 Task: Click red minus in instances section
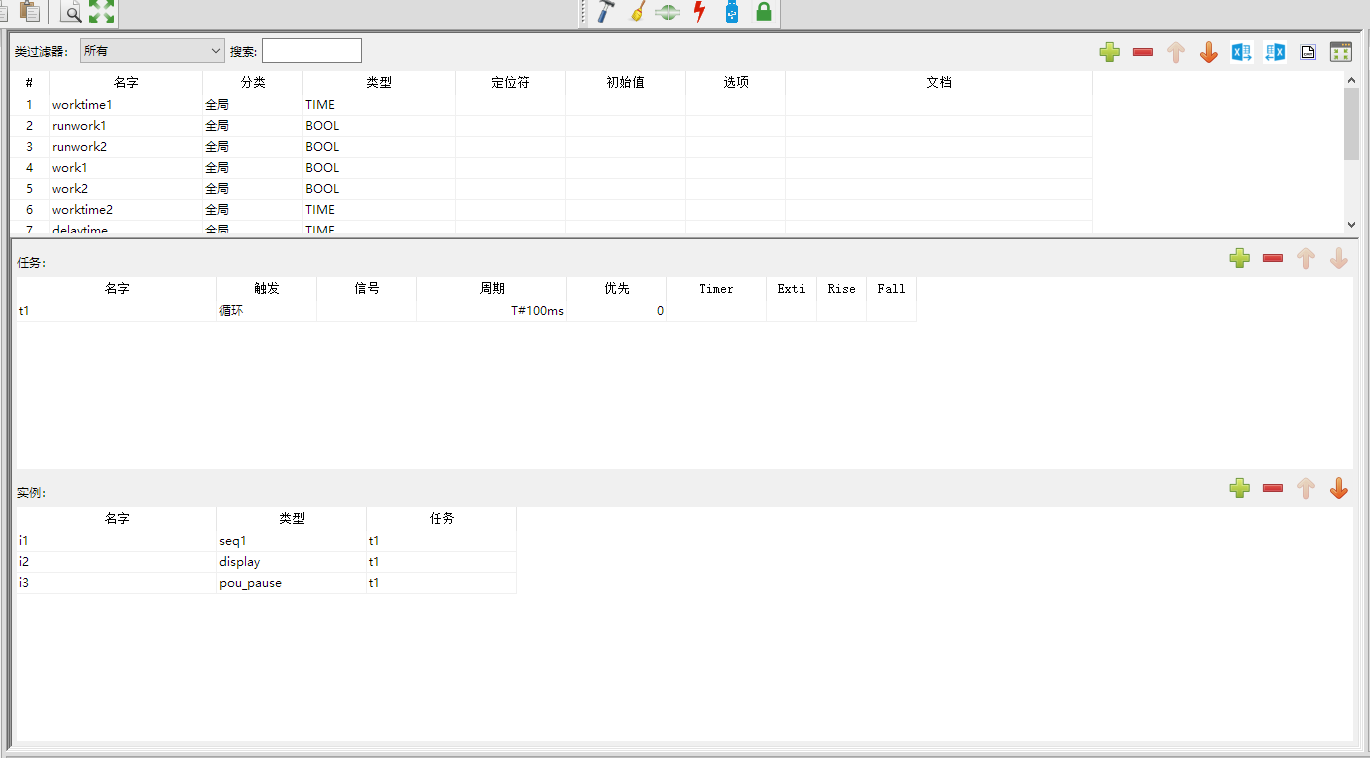(1272, 488)
